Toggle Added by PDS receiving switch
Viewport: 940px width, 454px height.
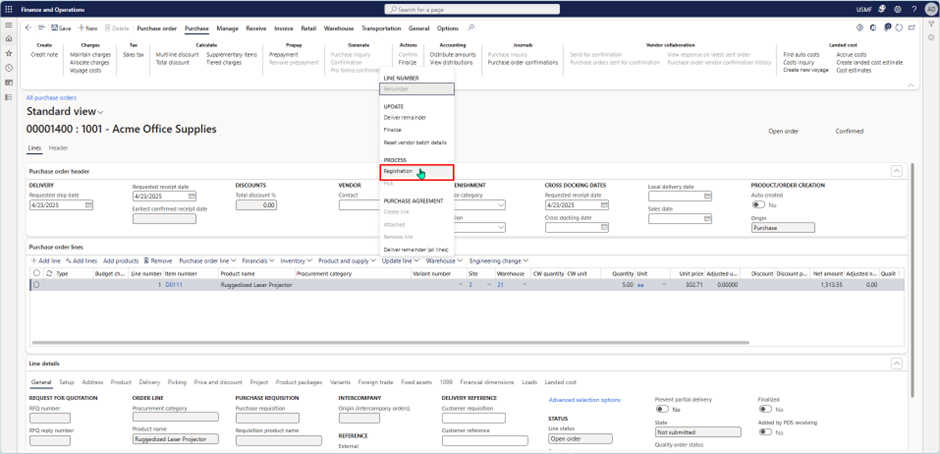coord(766,432)
